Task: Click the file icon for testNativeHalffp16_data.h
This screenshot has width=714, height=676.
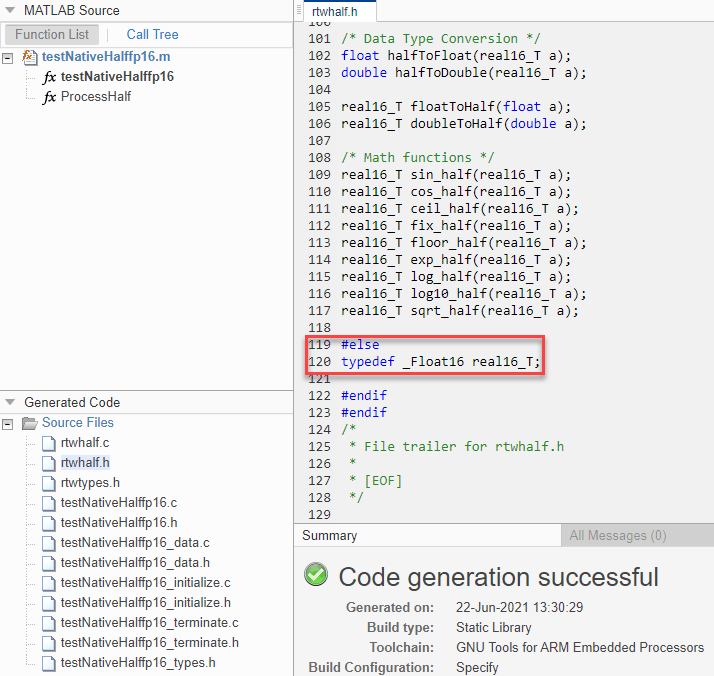Action: pyautogui.click(x=49, y=564)
